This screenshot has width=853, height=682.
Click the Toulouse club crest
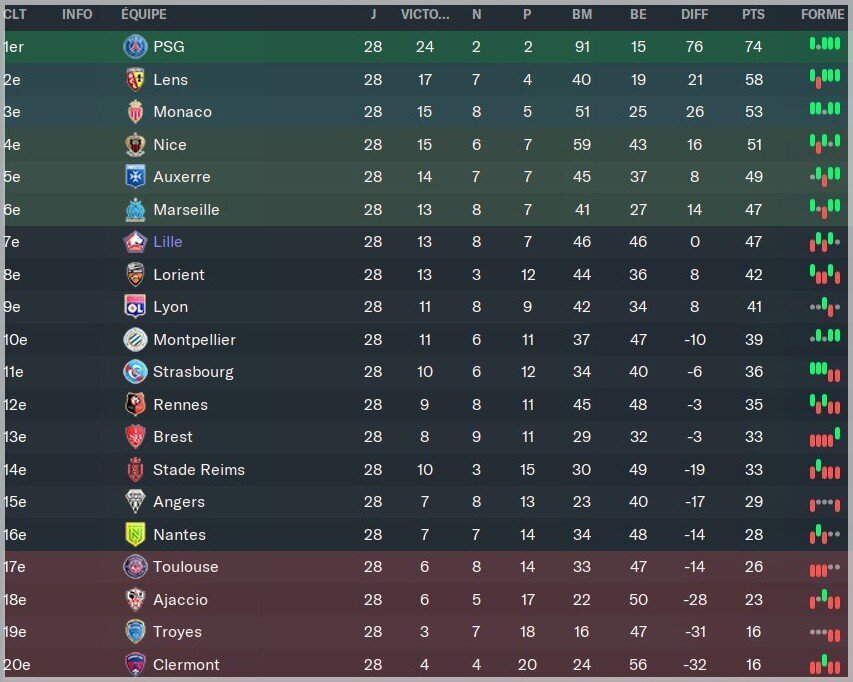click(135, 567)
